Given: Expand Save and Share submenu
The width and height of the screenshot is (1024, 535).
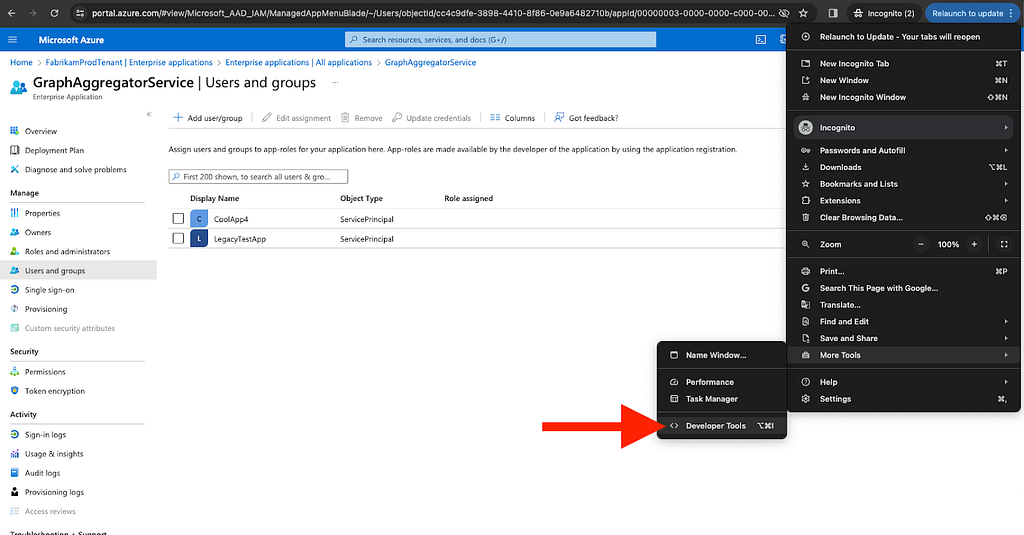Looking at the screenshot, I should 904,338.
